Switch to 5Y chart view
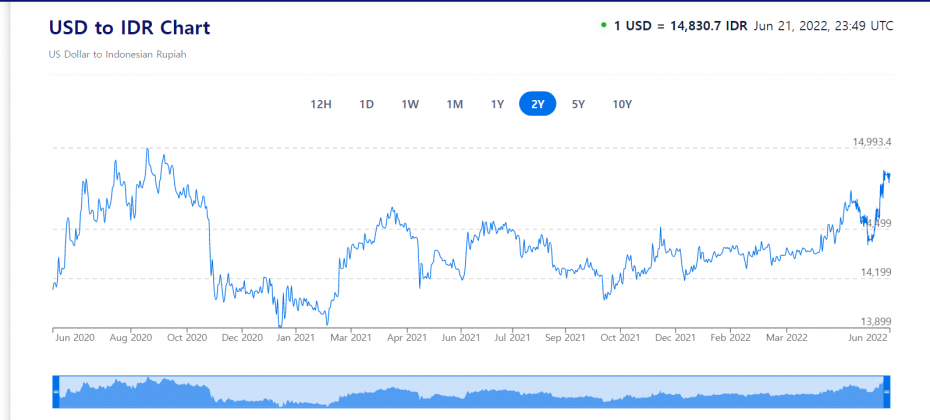 point(578,104)
